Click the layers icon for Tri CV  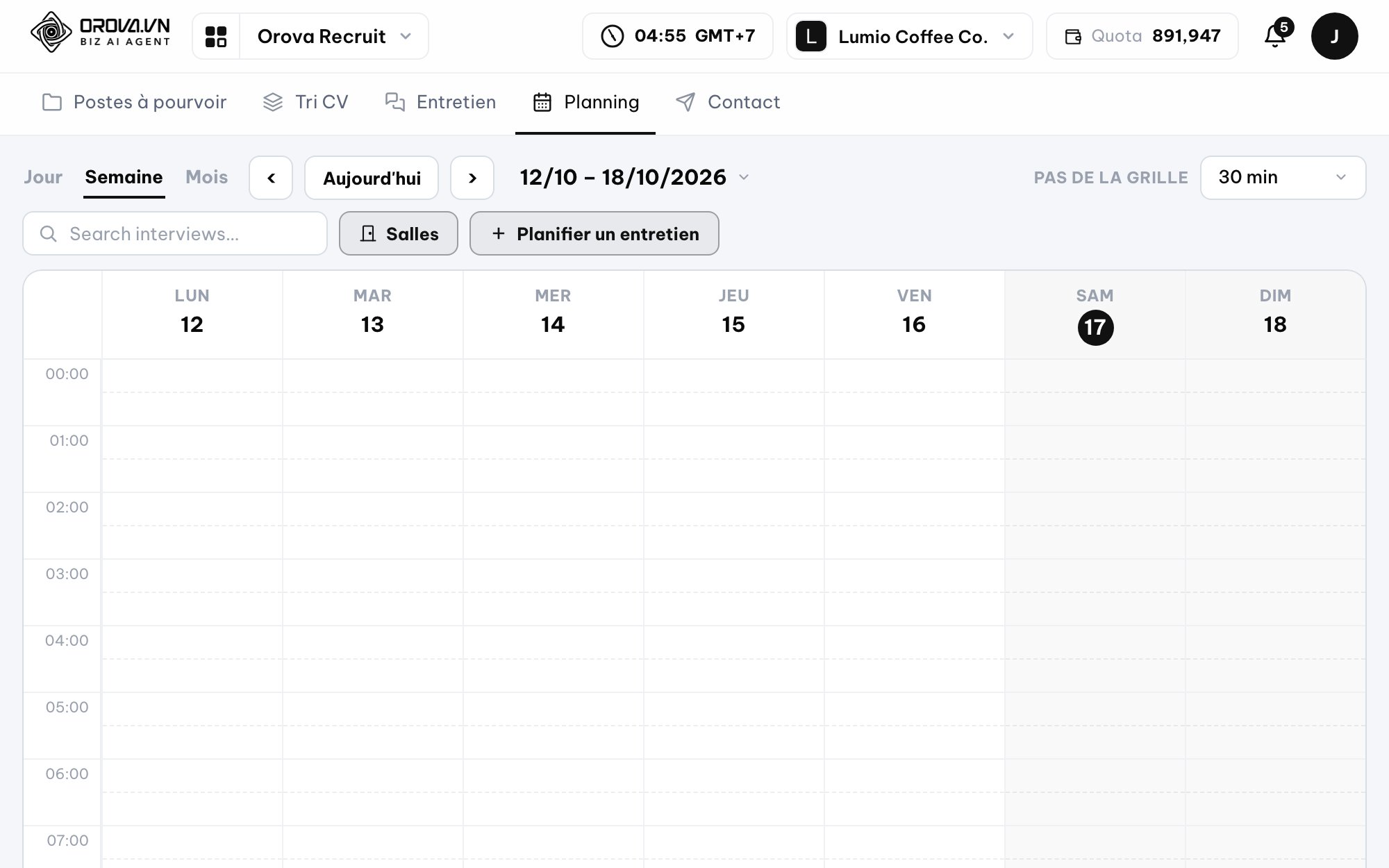(273, 102)
